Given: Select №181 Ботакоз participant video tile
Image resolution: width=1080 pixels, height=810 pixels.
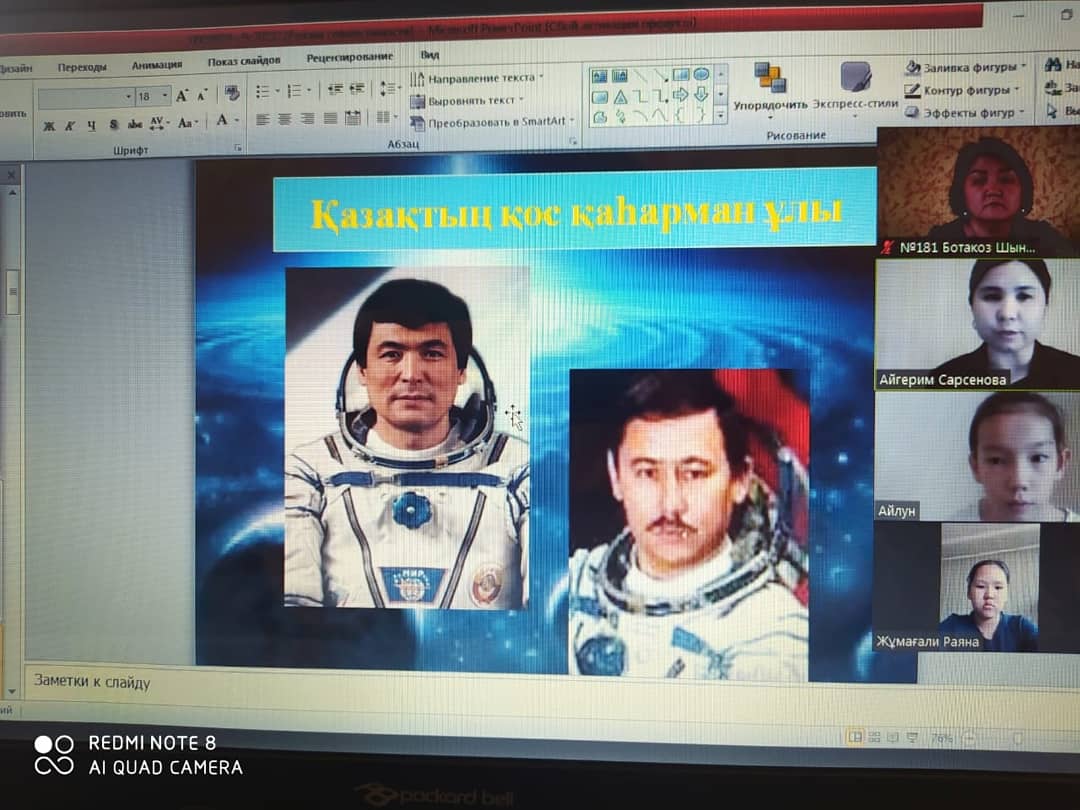Looking at the screenshot, I should tap(978, 192).
